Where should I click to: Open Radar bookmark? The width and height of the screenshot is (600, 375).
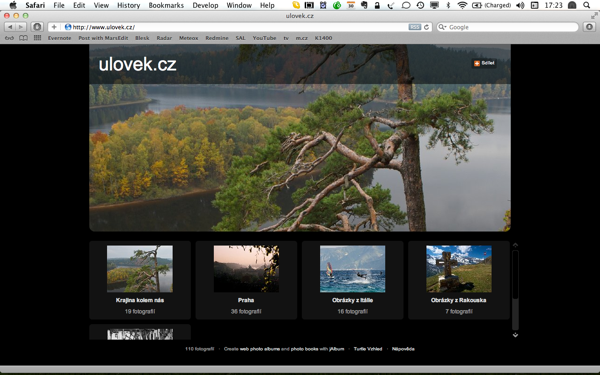point(164,38)
